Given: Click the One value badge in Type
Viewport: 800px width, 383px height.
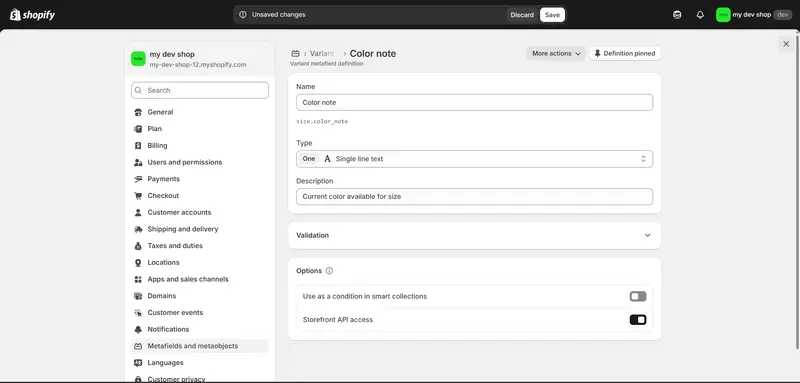Looking at the screenshot, I should (x=309, y=159).
